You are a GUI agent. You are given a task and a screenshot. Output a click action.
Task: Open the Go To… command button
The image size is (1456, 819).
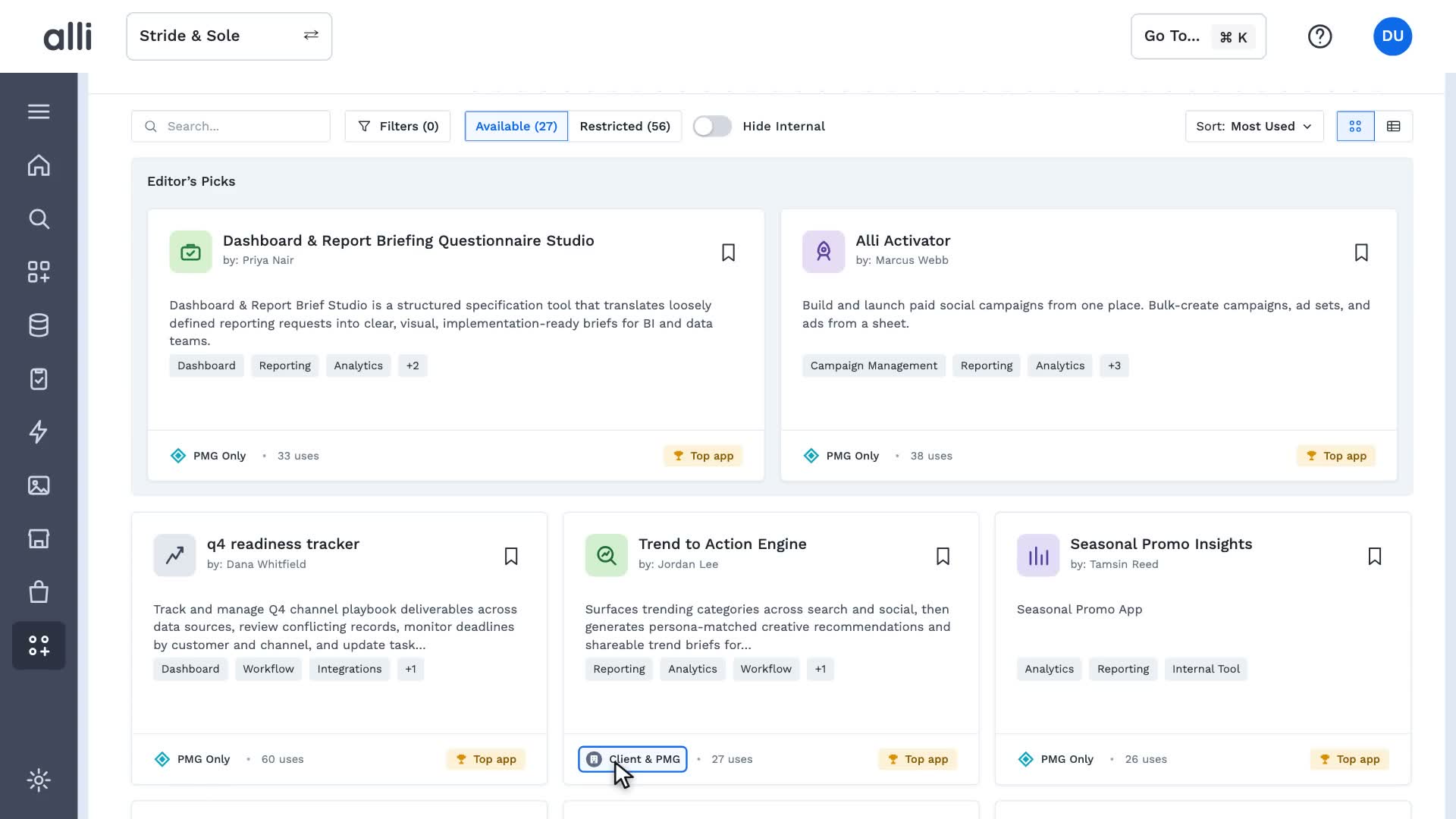pyautogui.click(x=1198, y=36)
